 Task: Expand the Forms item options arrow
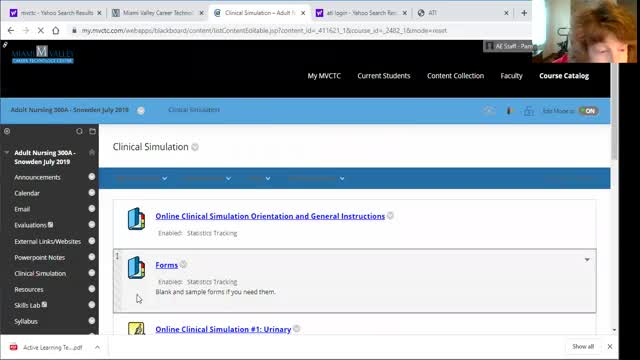(587, 260)
